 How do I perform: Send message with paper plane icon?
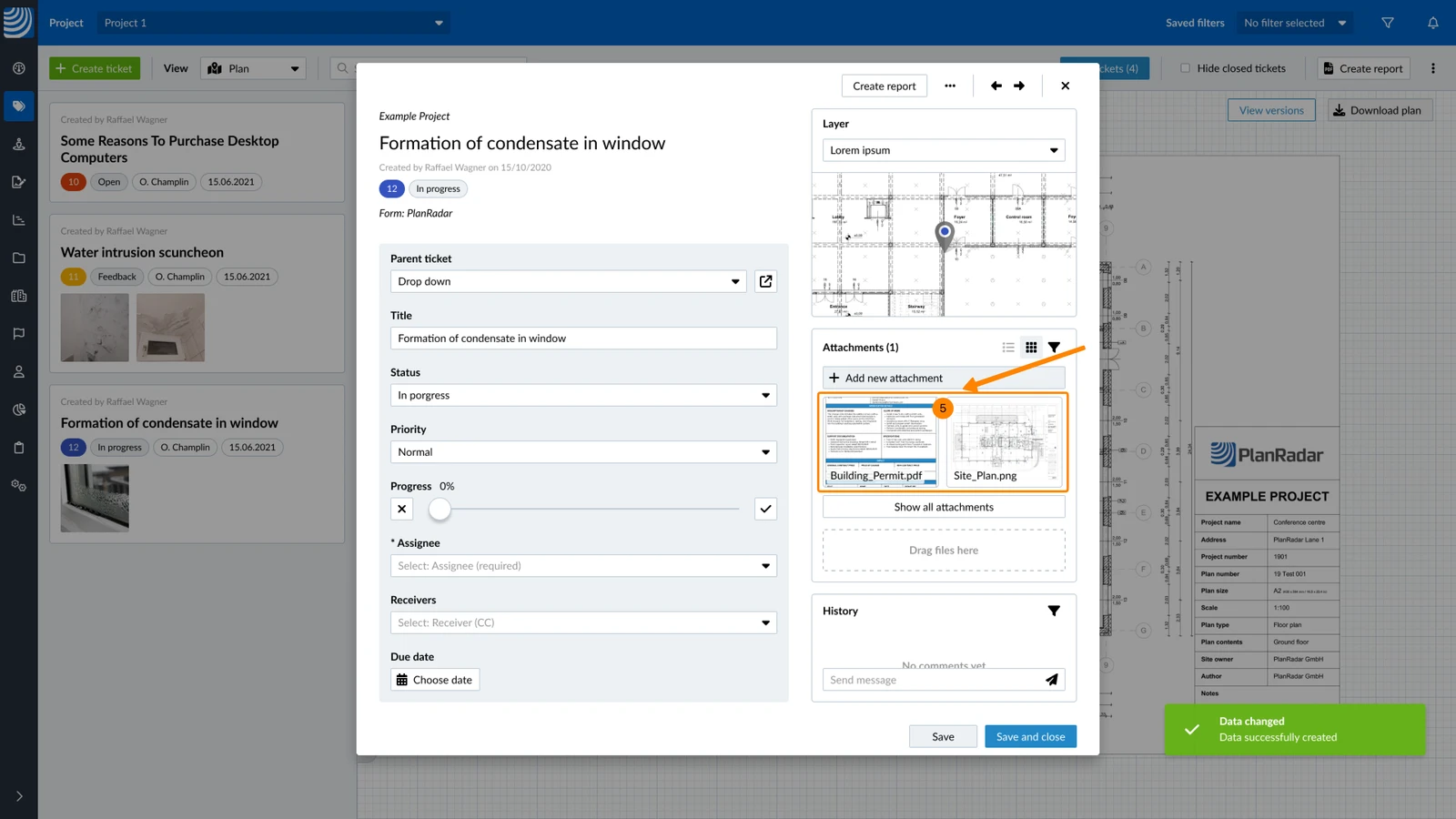pyautogui.click(x=1052, y=680)
